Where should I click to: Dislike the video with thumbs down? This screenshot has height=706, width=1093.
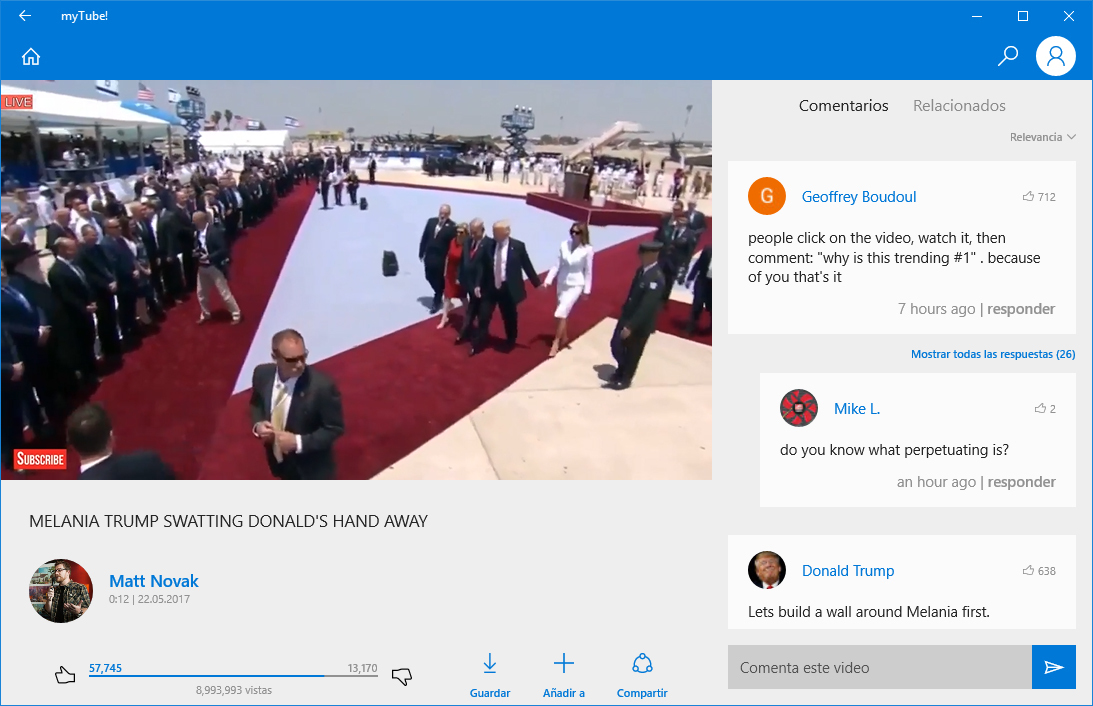(x=401, y=675)
